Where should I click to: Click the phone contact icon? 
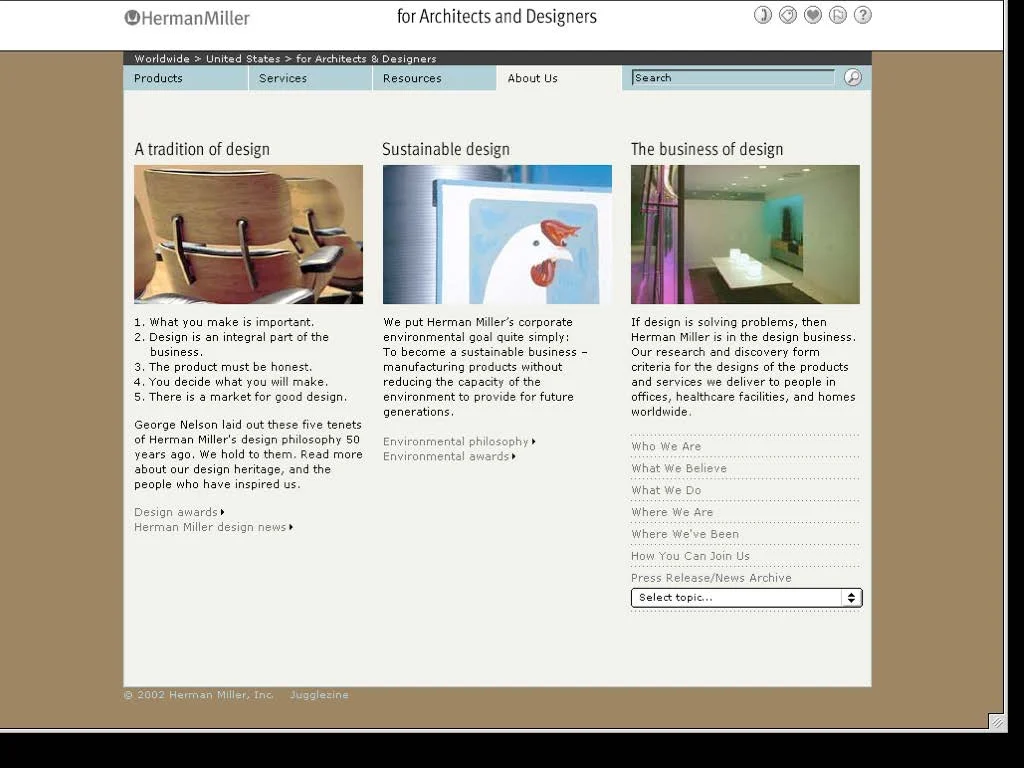[x=763, y=15]
